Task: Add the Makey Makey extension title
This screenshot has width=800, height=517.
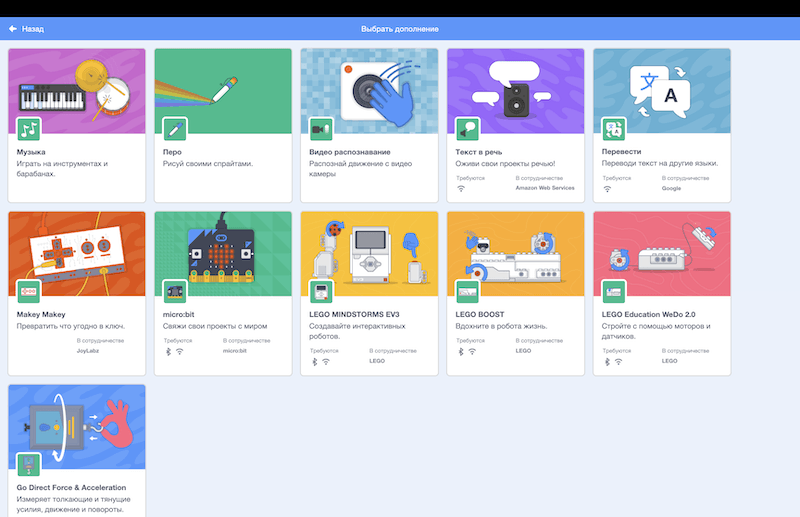Action: [41, 313]
